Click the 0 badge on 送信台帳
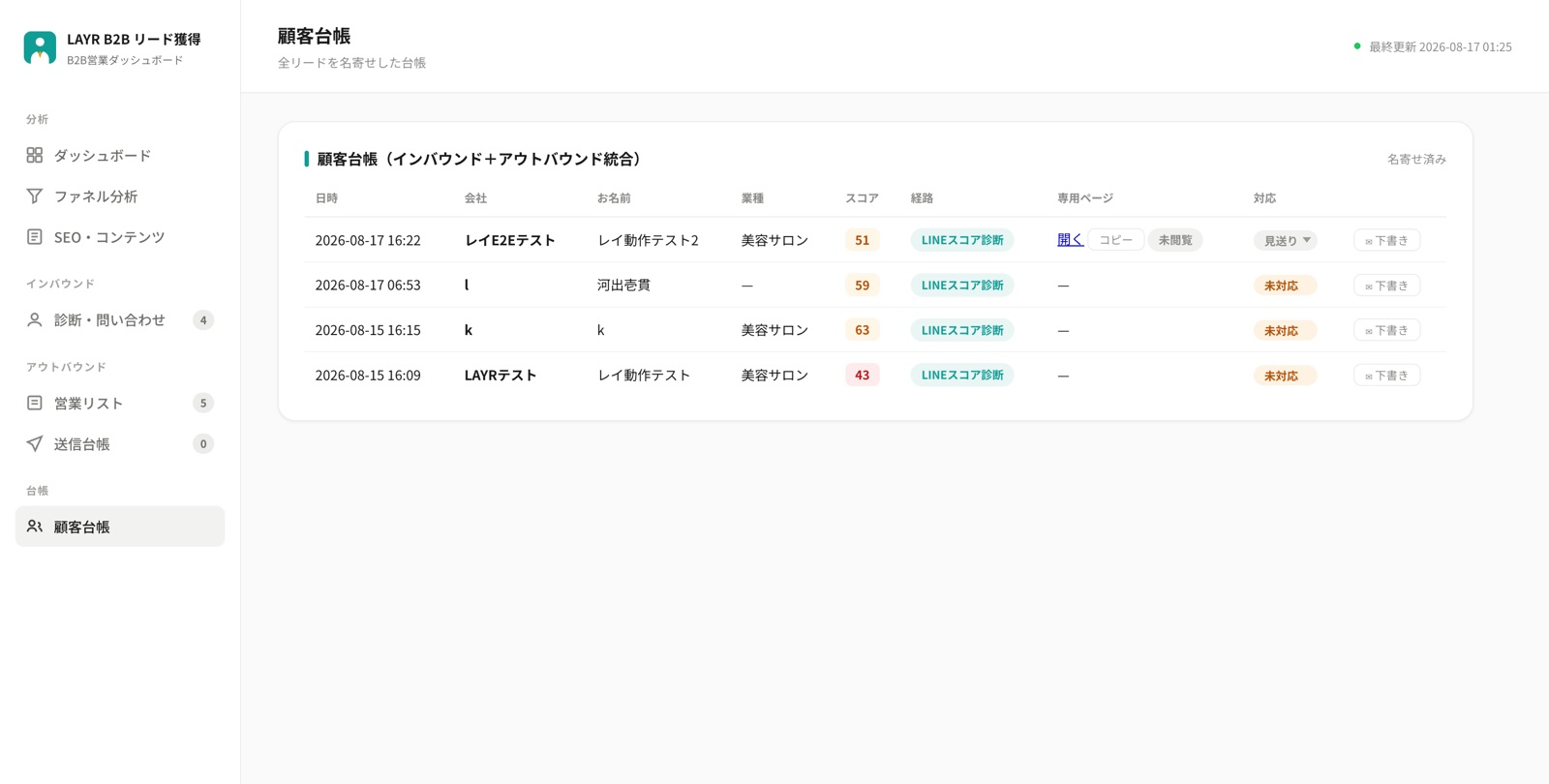This screenshot has width=1549, height=784. pos(203,443)
